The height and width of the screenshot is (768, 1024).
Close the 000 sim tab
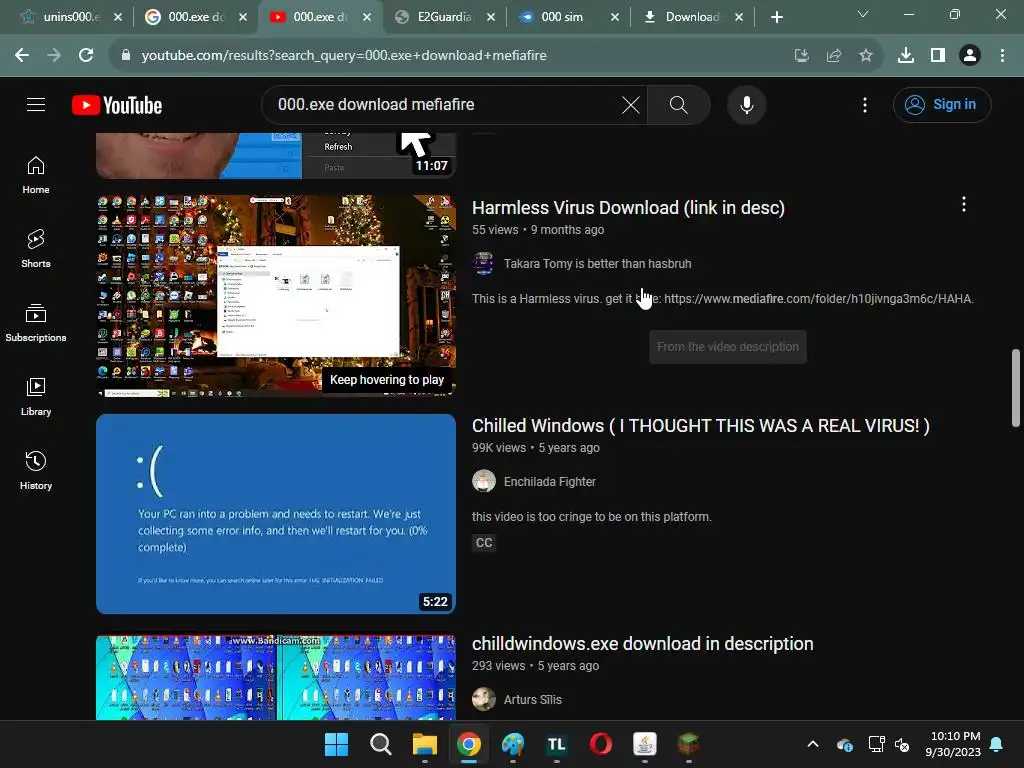coord(615,17)
